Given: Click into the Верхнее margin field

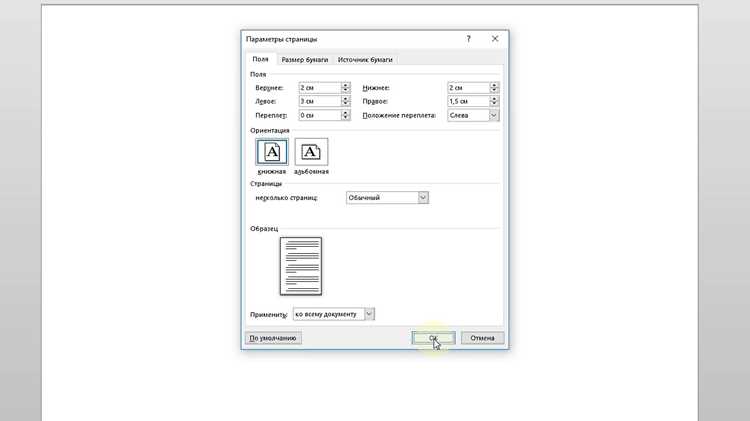Looking at the screenshot, I should click(320, 88).
